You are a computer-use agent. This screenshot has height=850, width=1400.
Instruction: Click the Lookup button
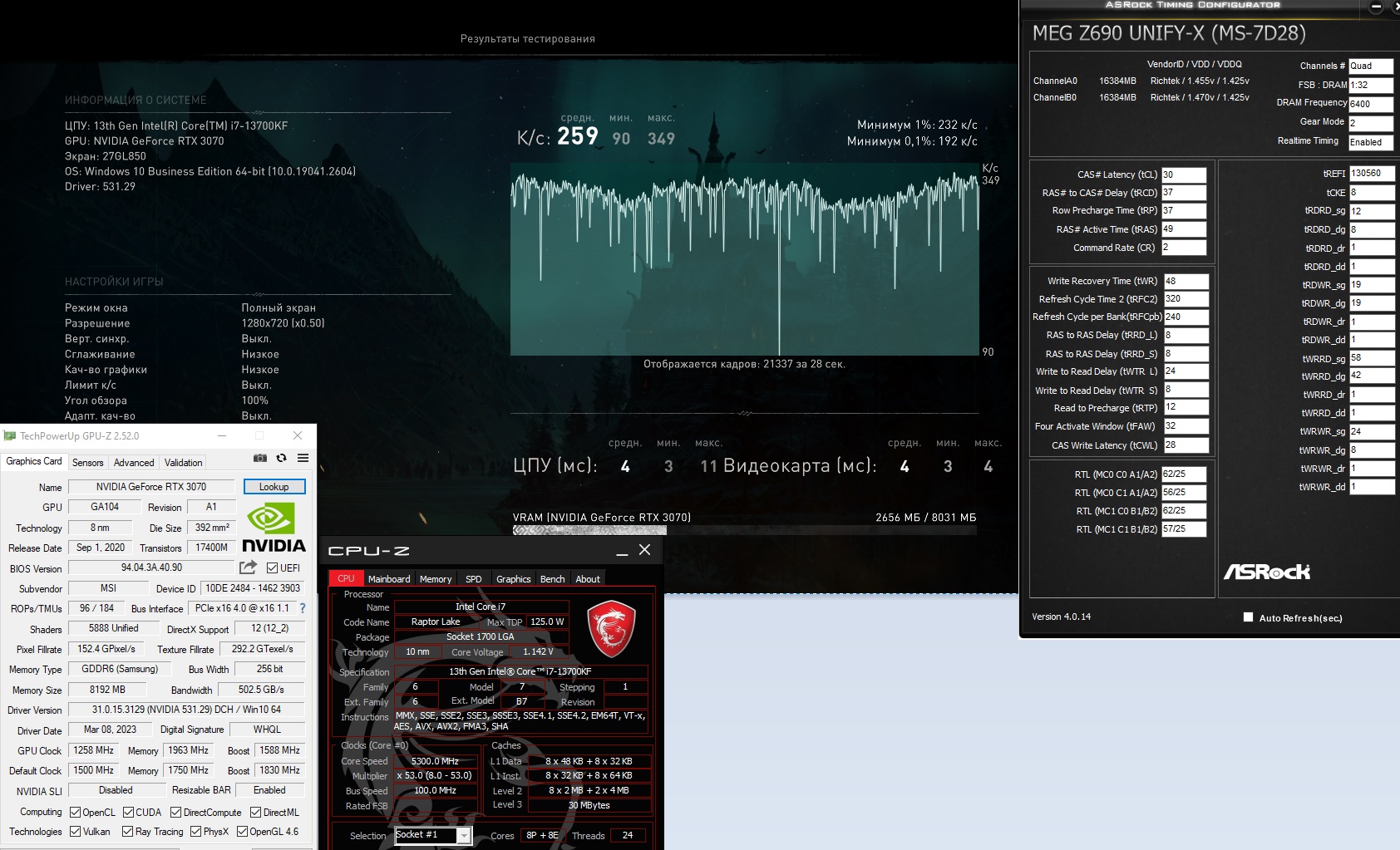point(274,487)
